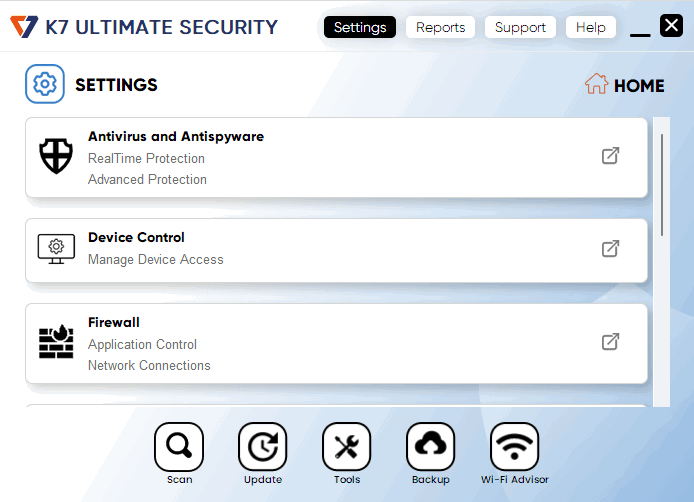Image resolution: width=694 pixels, height=502 pixels.
Task: Expand Antivirus and Antispyware settings
Action: [x=610, y=156]
